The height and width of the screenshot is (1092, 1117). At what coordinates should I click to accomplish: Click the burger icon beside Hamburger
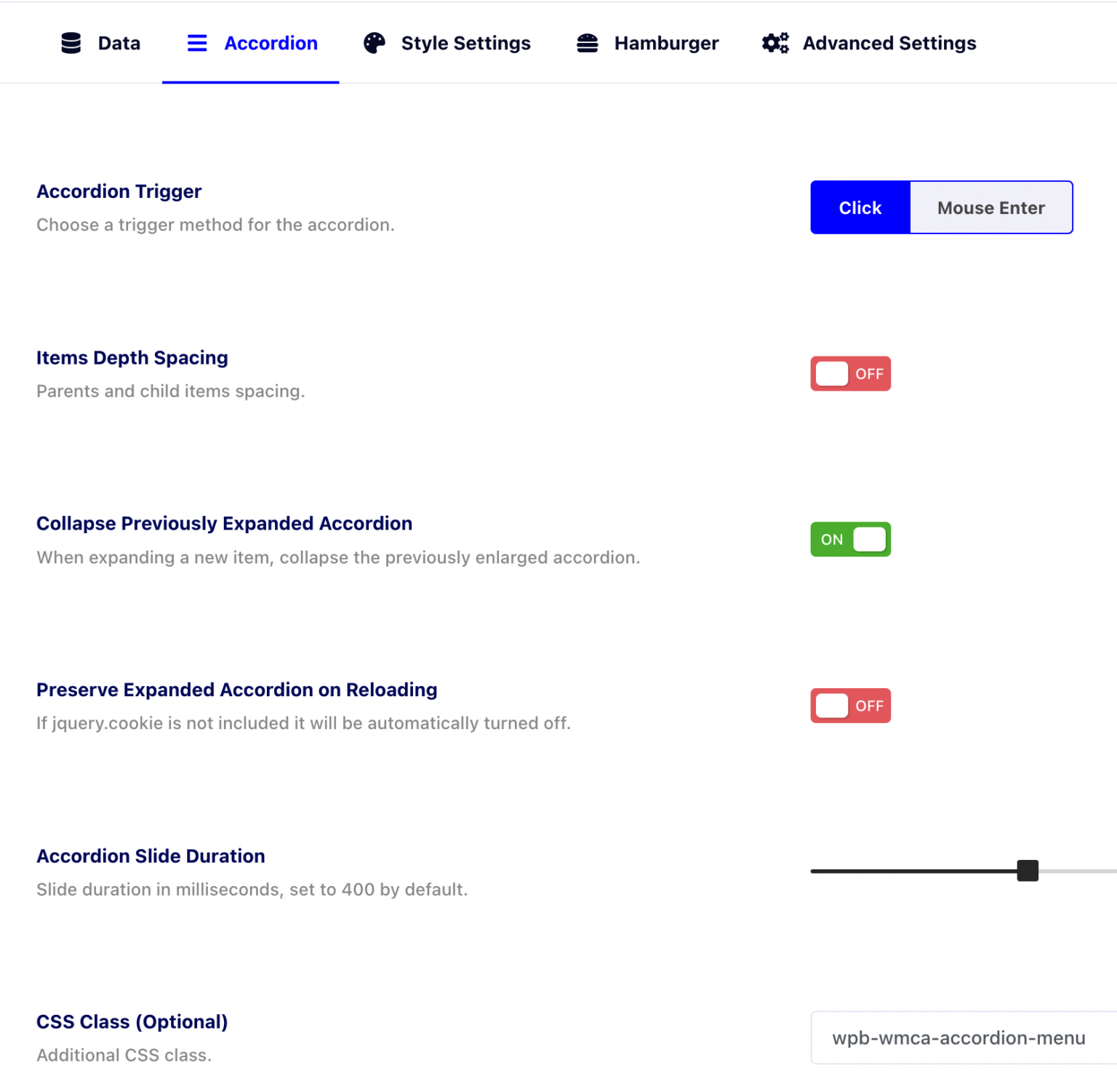point(588,44)
